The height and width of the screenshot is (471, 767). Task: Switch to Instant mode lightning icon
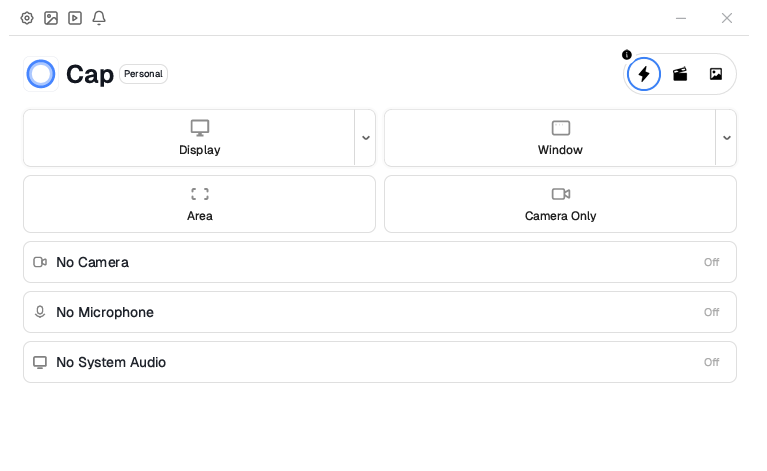[644, 74]
